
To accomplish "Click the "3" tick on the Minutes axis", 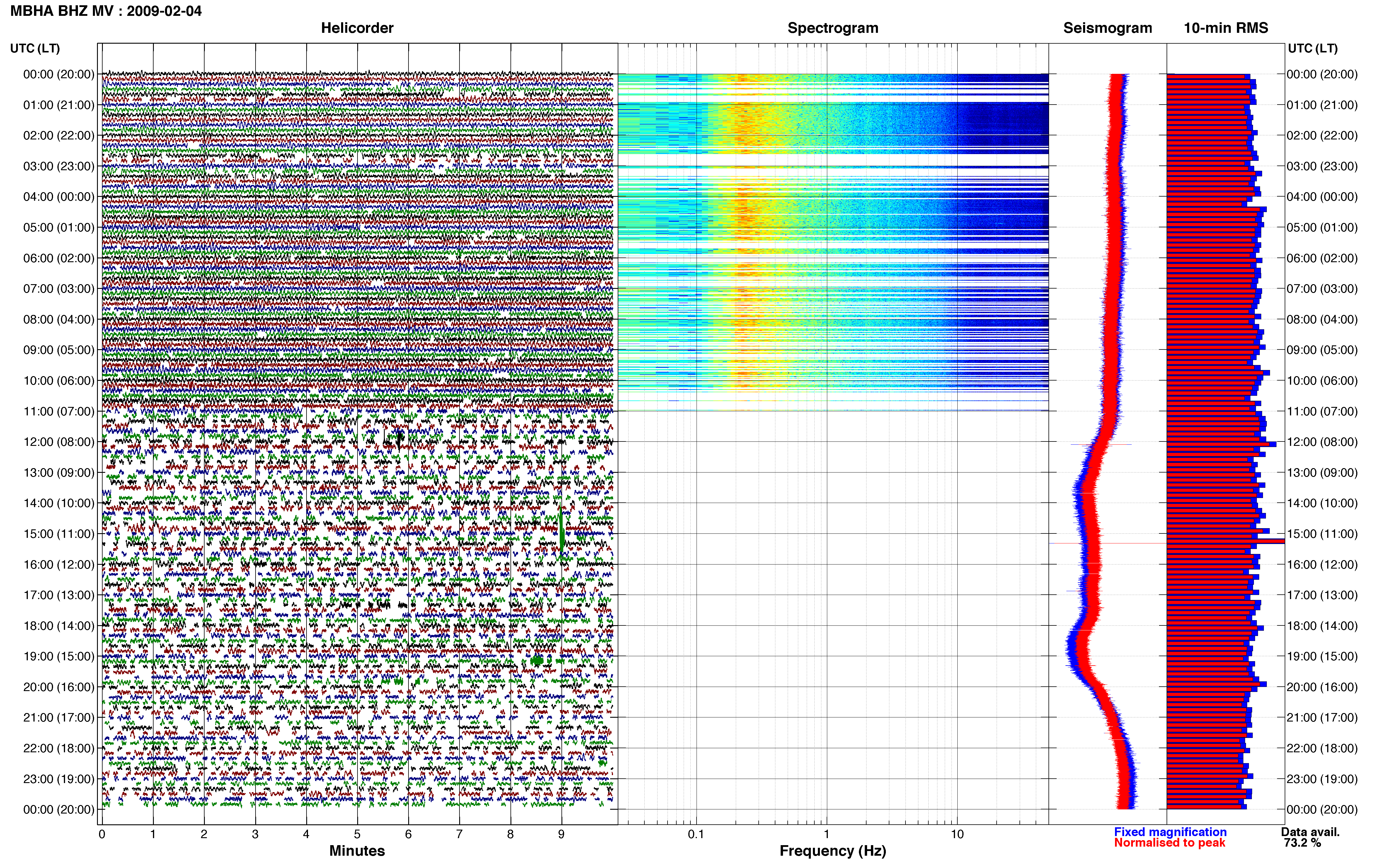I will (x=255, y=835).
